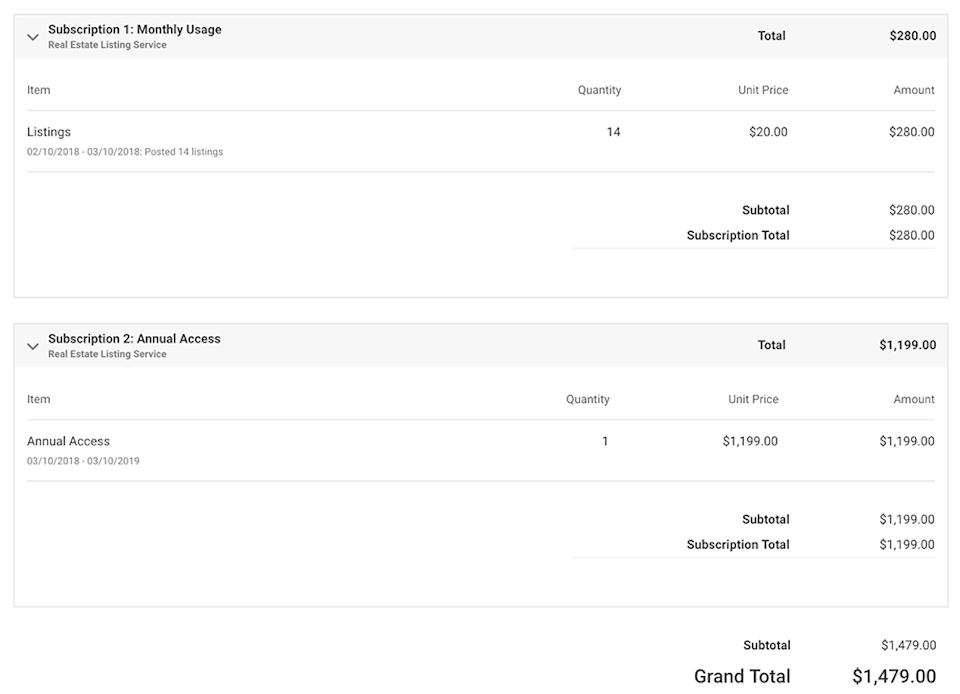The image size is (960, 694).
Task: Click the $280.00 total in Subscription 1 header
Action: 912,36
